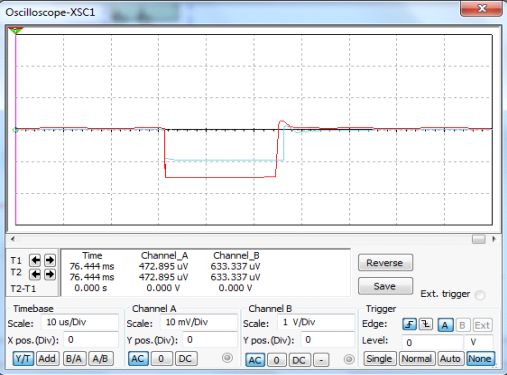Set trigger source to channel B
This screenshot has height=375, width=507.
[x=462, y=325]
